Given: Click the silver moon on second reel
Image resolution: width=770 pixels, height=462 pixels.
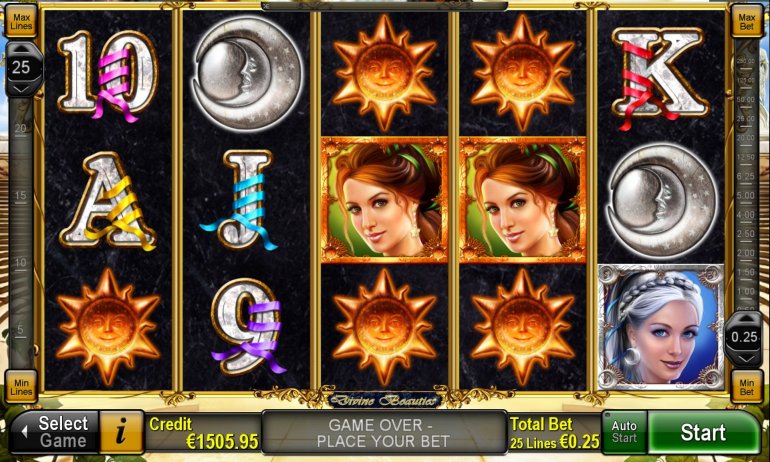Looking at the screenshot, I should click(x=246, y=74).
